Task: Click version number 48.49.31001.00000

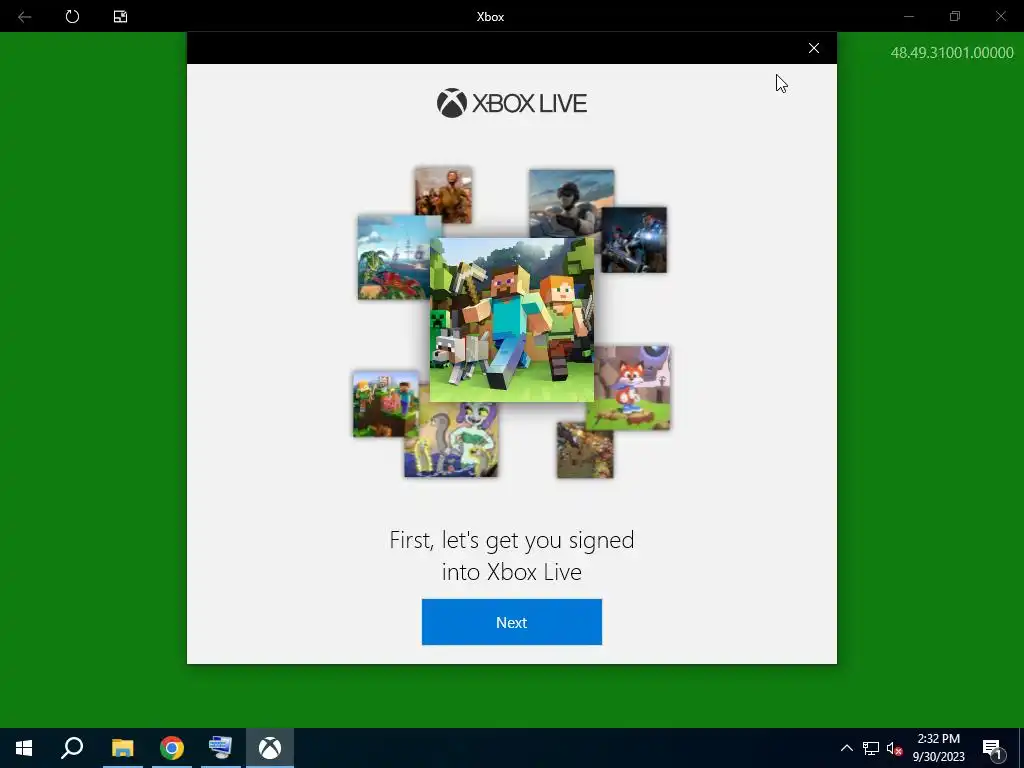Action: tap(952, 53)
